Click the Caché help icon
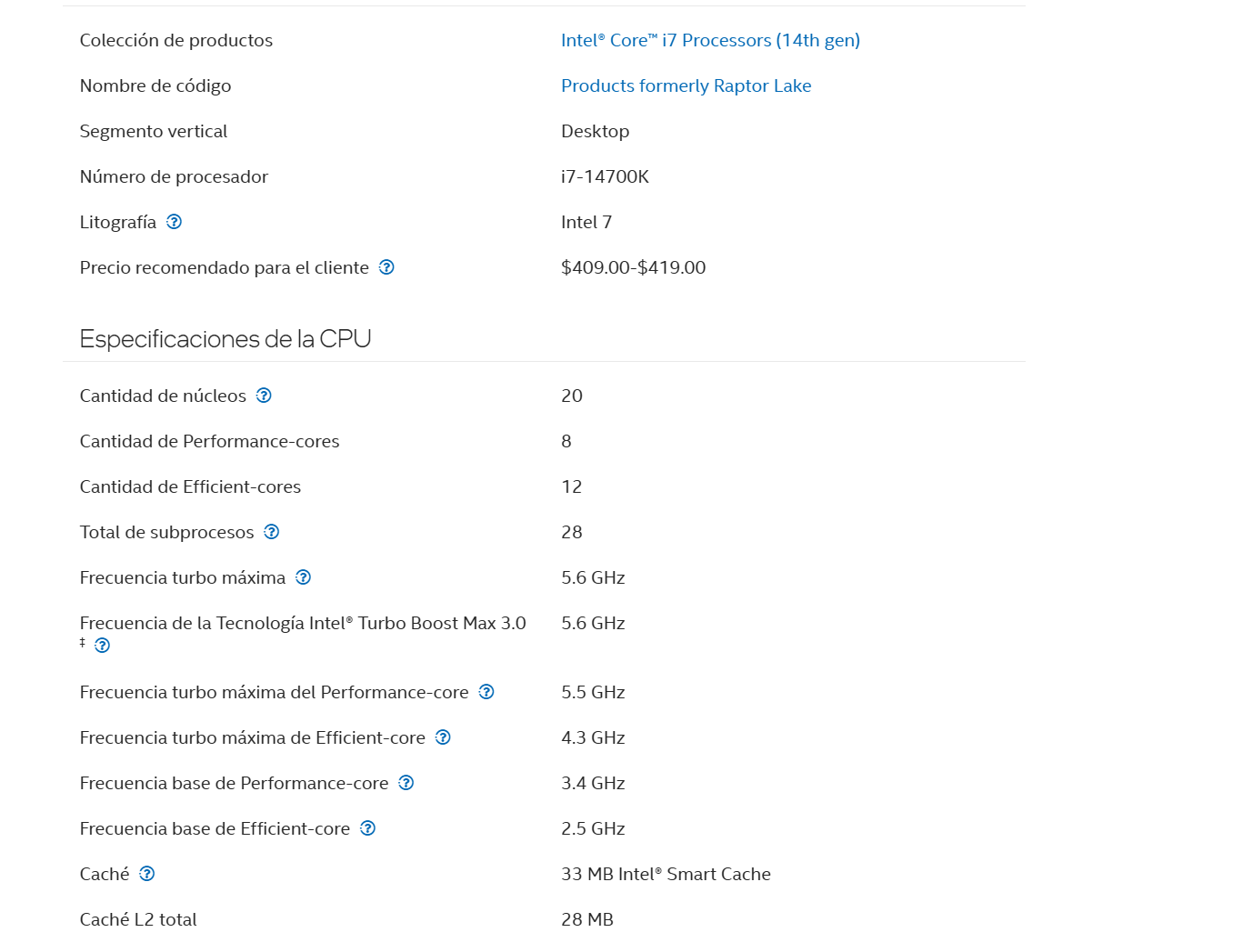Image resolution: width=1243 pixels, height=952 pixels. (x=147, y=874)
